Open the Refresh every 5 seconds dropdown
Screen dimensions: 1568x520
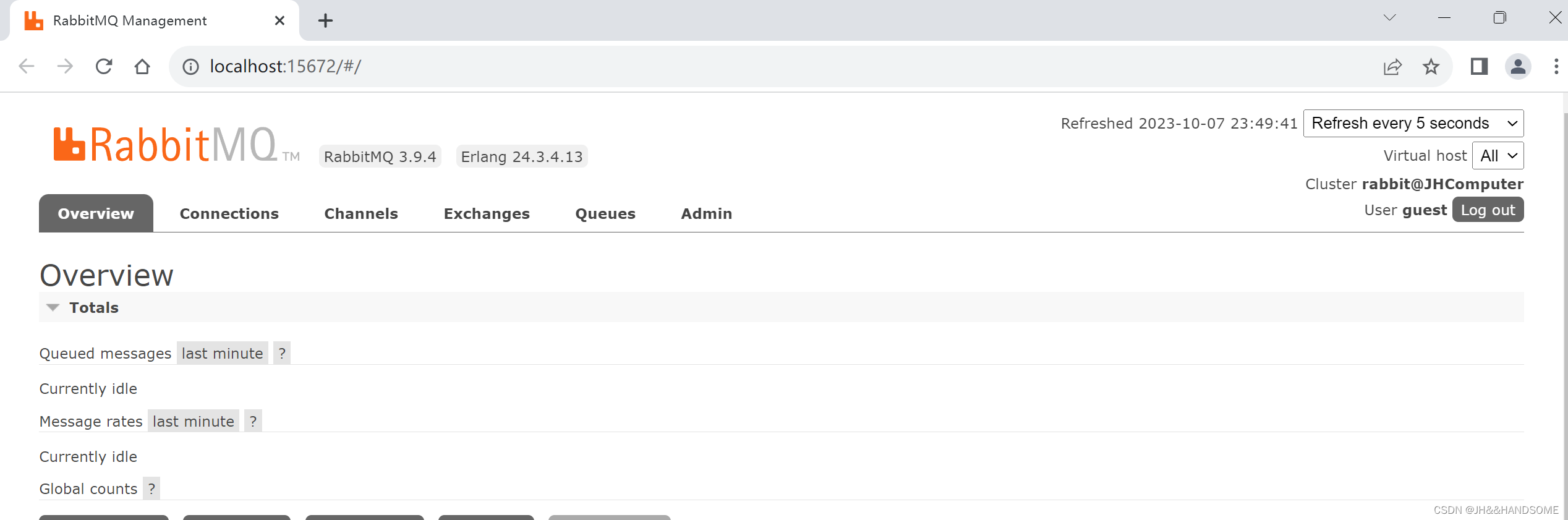[1413, 123]
